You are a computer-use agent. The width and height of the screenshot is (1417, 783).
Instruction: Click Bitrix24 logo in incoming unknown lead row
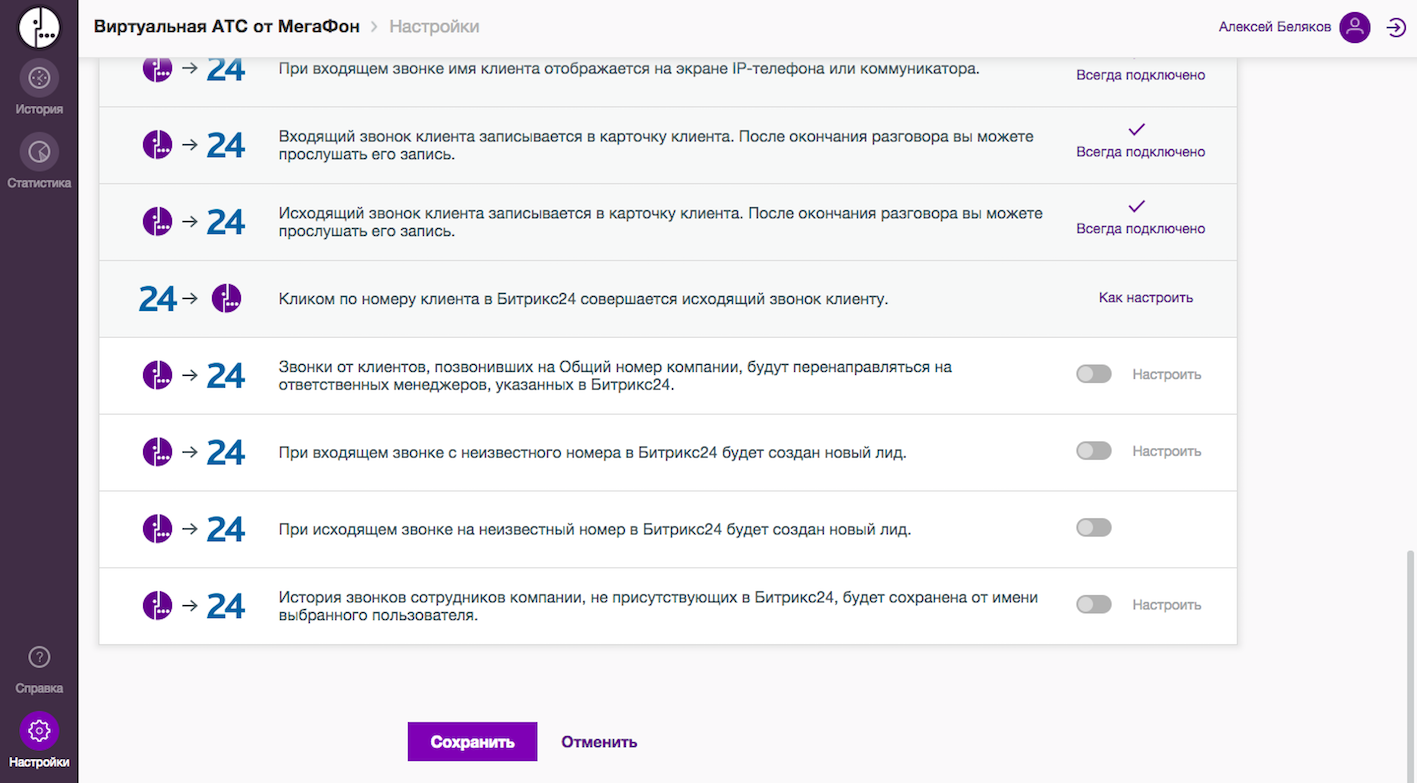pyautogui.click(x=226, y=452)
